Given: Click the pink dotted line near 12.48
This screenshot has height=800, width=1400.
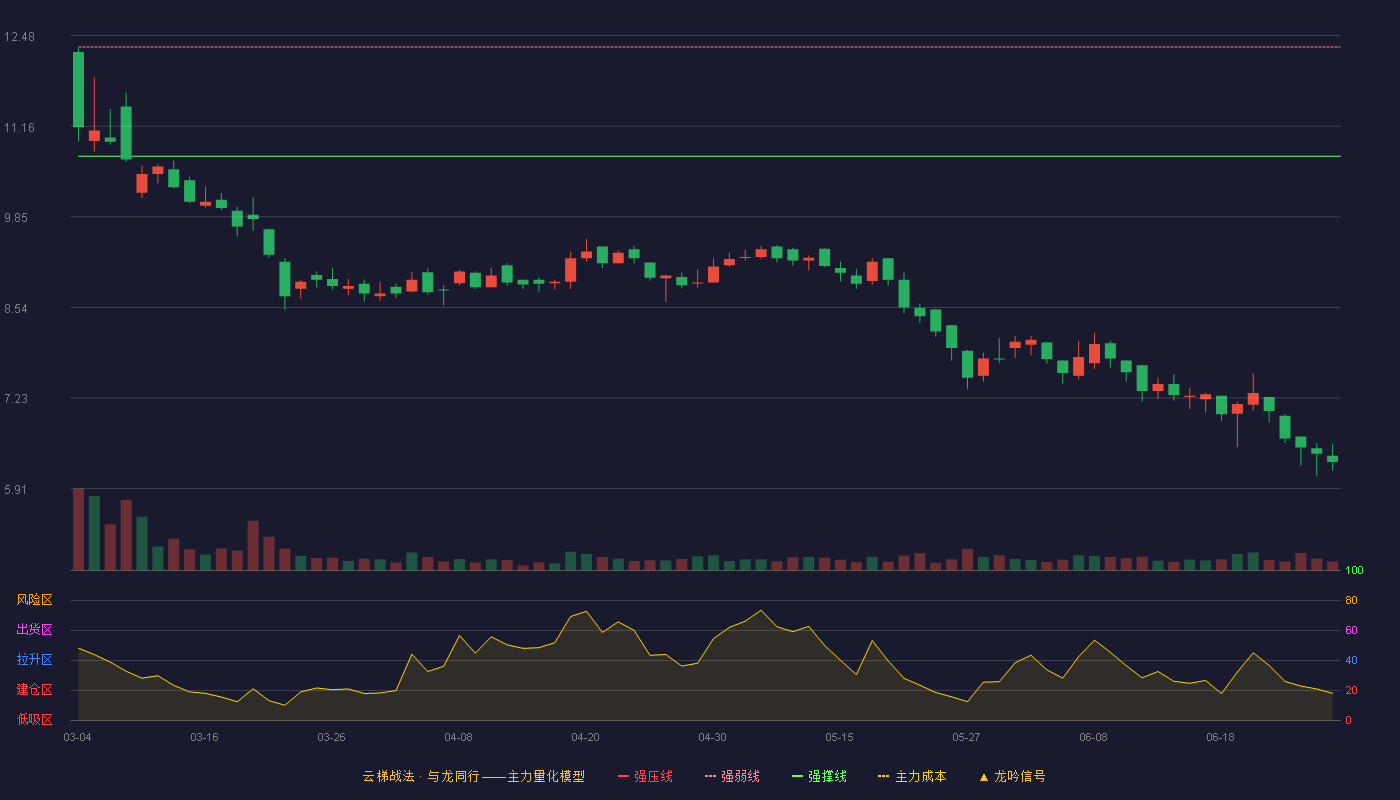Looking at the screenshot, I should (709, 47).
